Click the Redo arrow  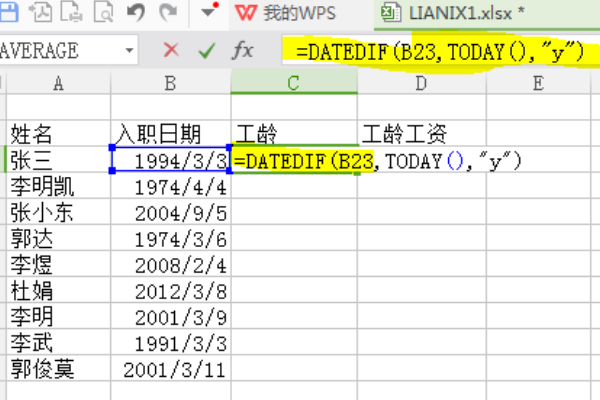pos(168,11)
